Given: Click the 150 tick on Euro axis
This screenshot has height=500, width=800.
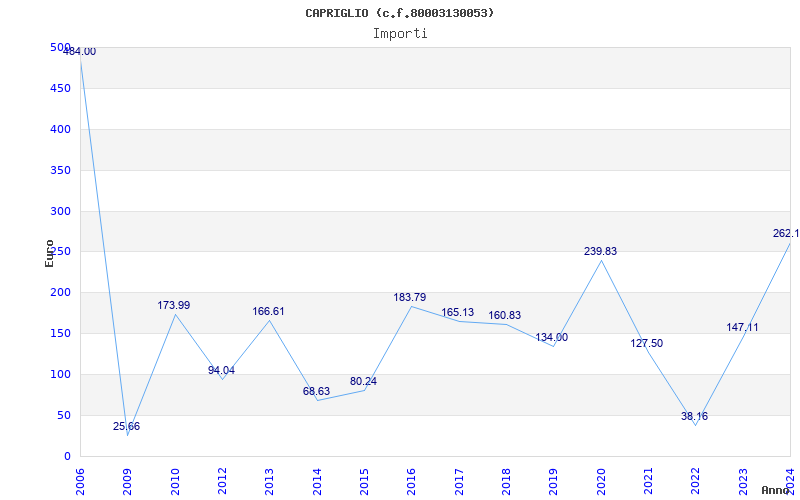Looking at the screenshot, I should pyautogui.click(x=61, y=334).
